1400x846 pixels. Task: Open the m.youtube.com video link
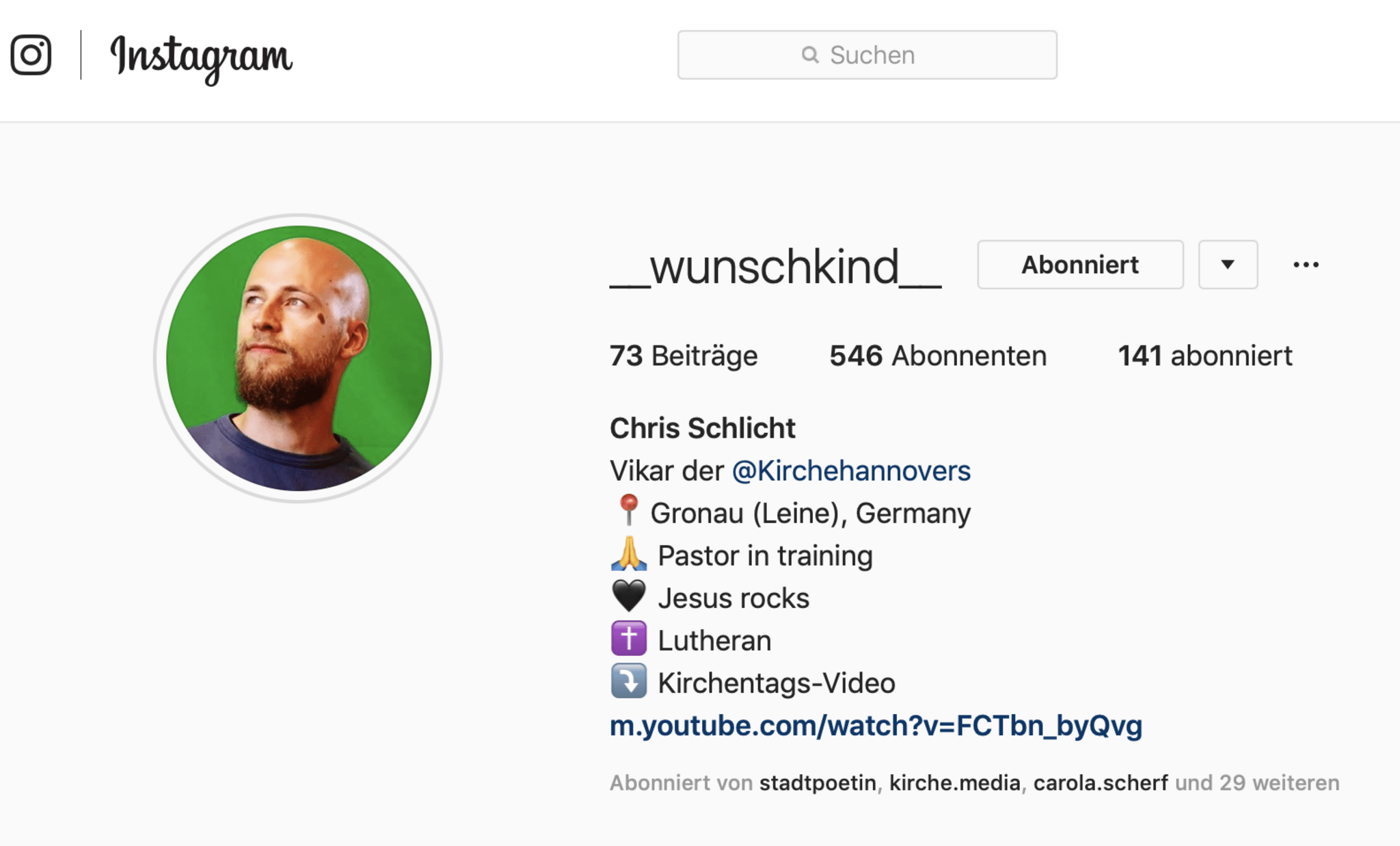coord(876,726)
